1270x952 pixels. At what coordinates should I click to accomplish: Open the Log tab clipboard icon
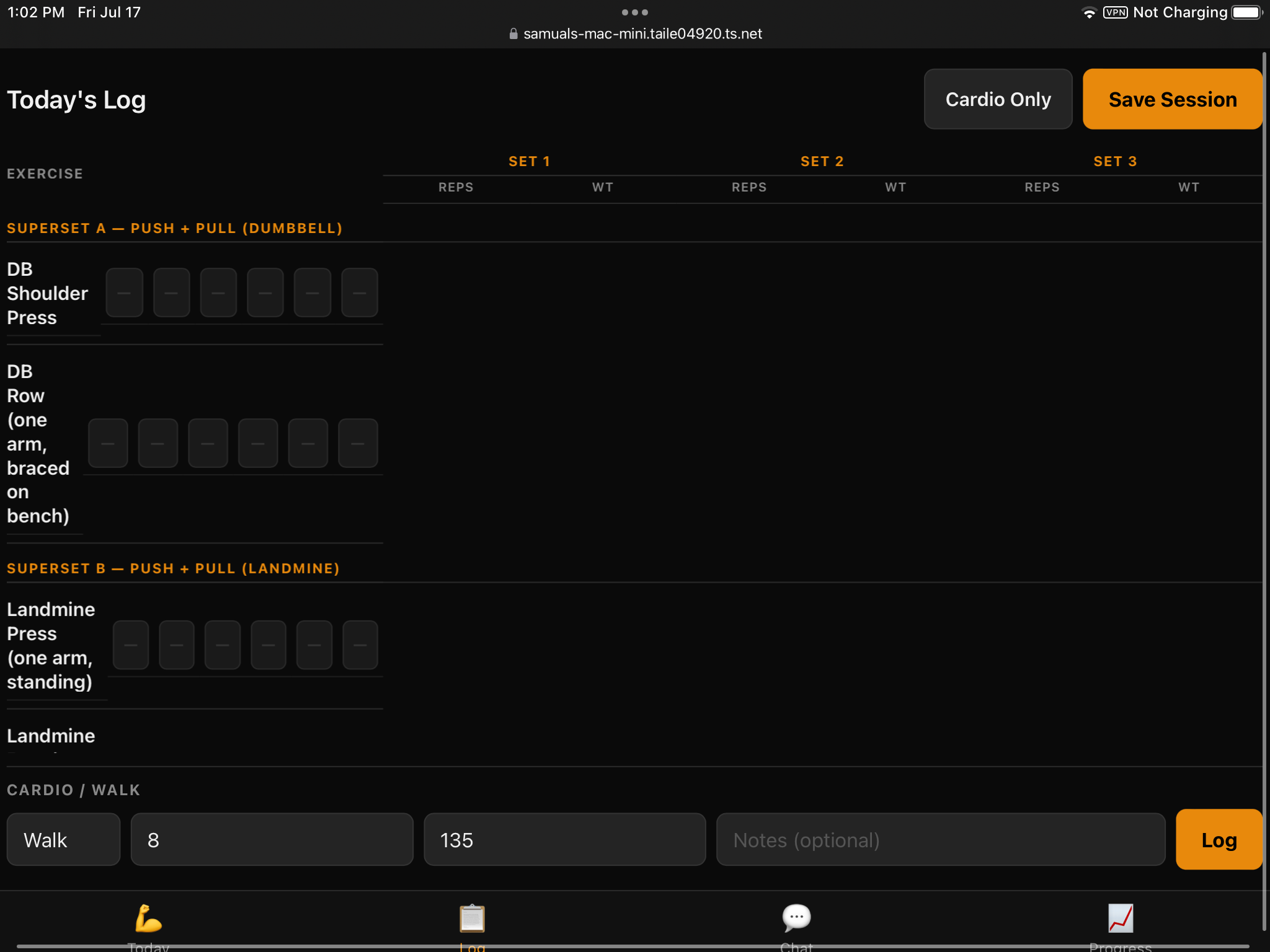(x=472, y=919)
